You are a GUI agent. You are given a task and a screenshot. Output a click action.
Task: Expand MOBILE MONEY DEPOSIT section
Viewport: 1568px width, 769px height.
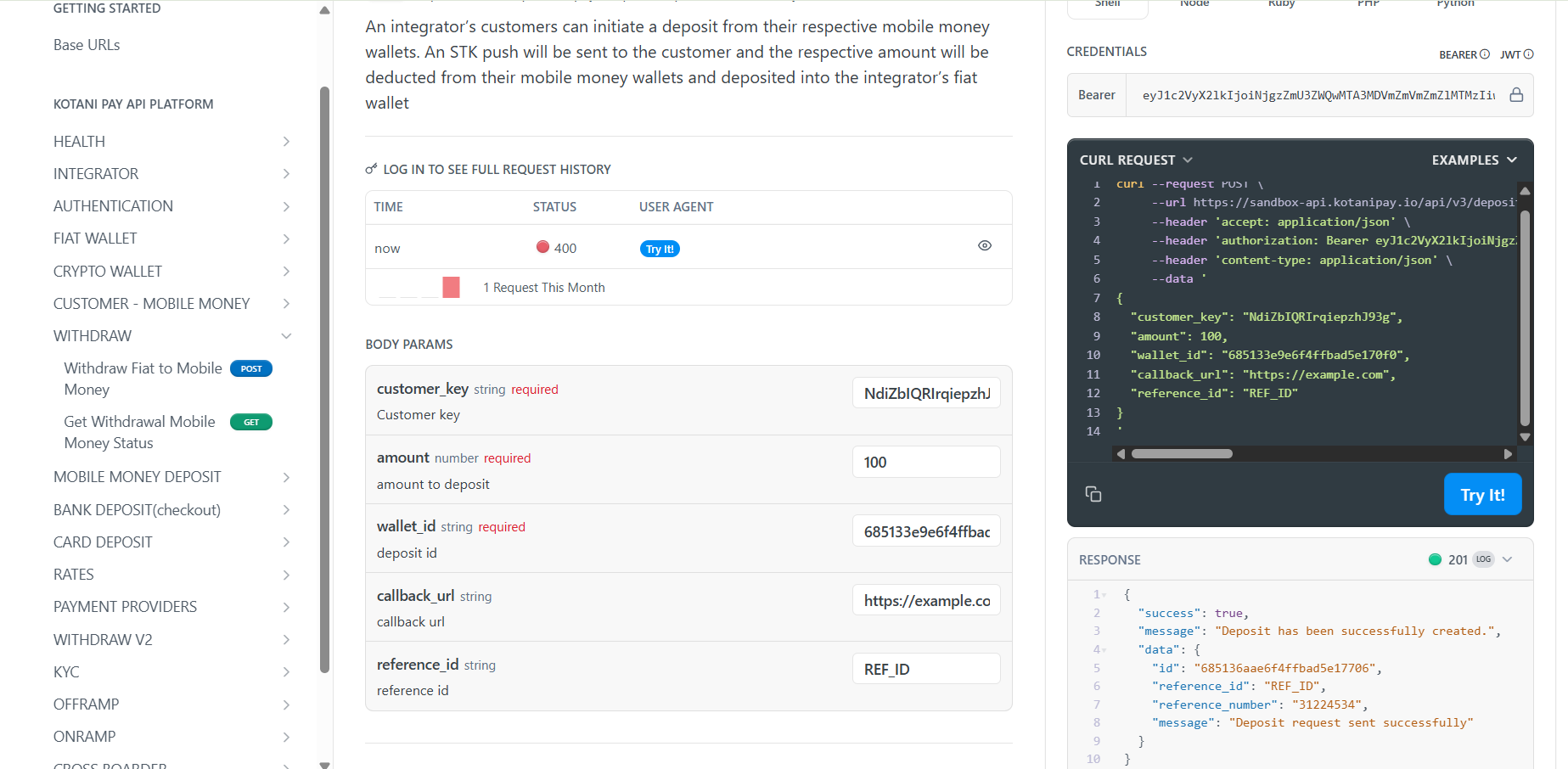point(286,477)
